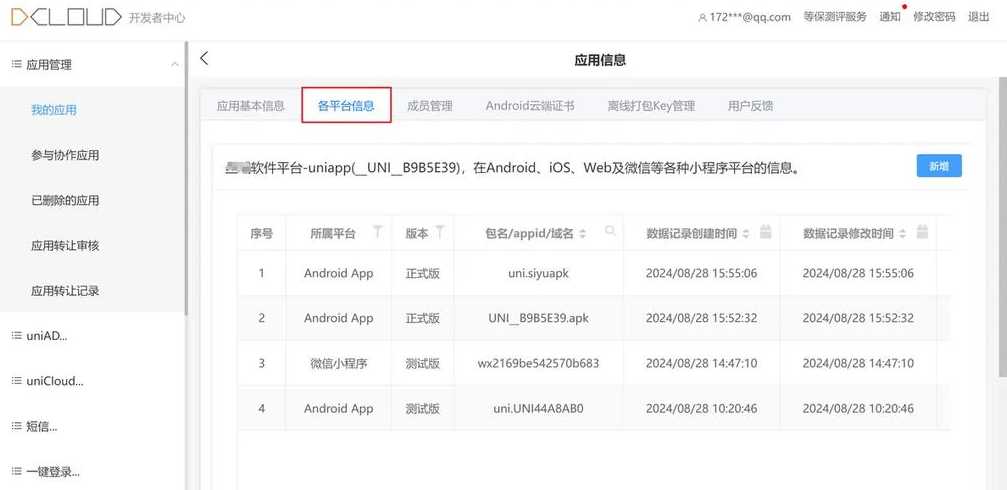The image size is (1007, 490).
Task: Open 已删除的应用 in sidebar
Action: pos(65,200)
